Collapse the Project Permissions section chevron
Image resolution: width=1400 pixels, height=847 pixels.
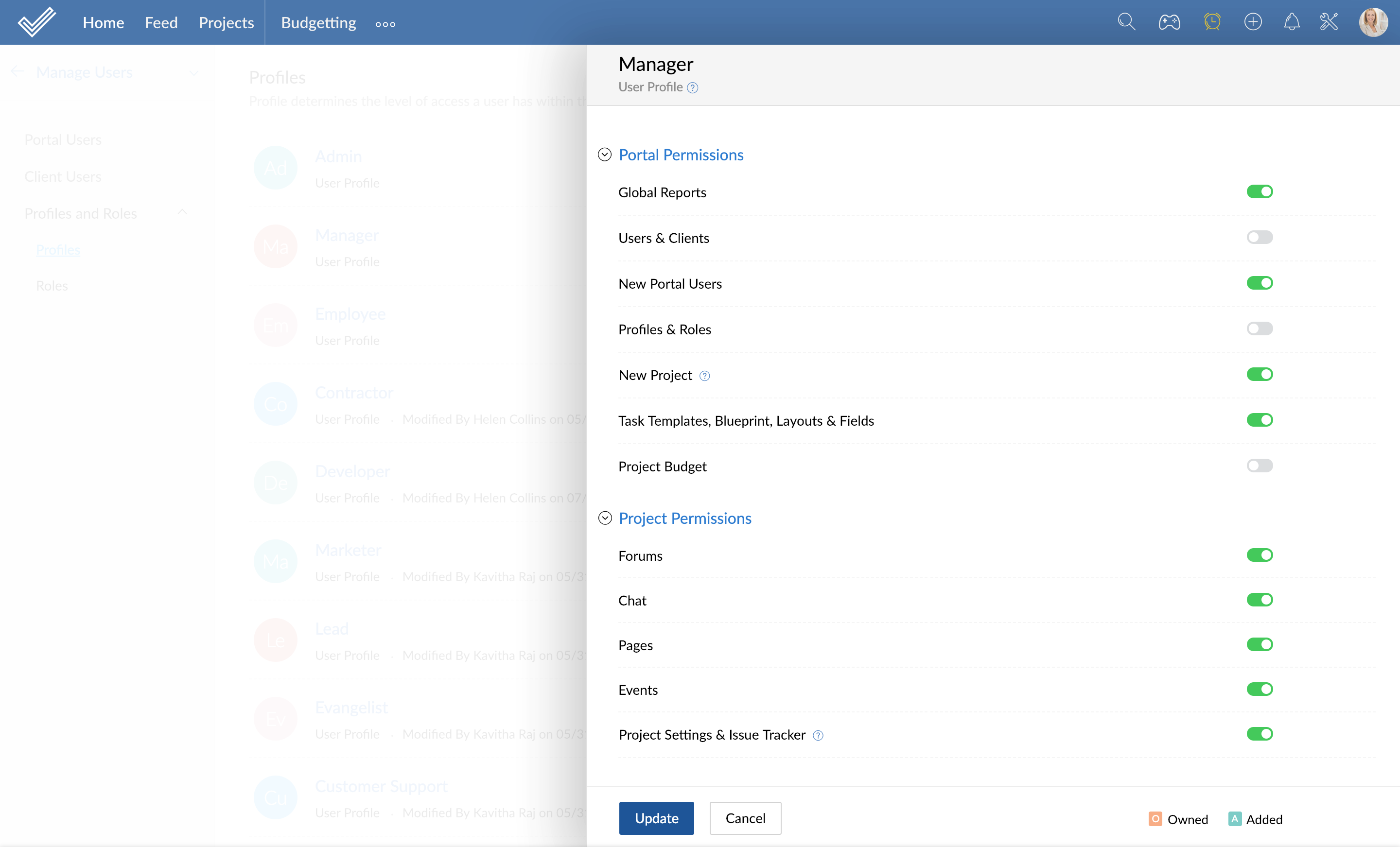pos(605,518)
